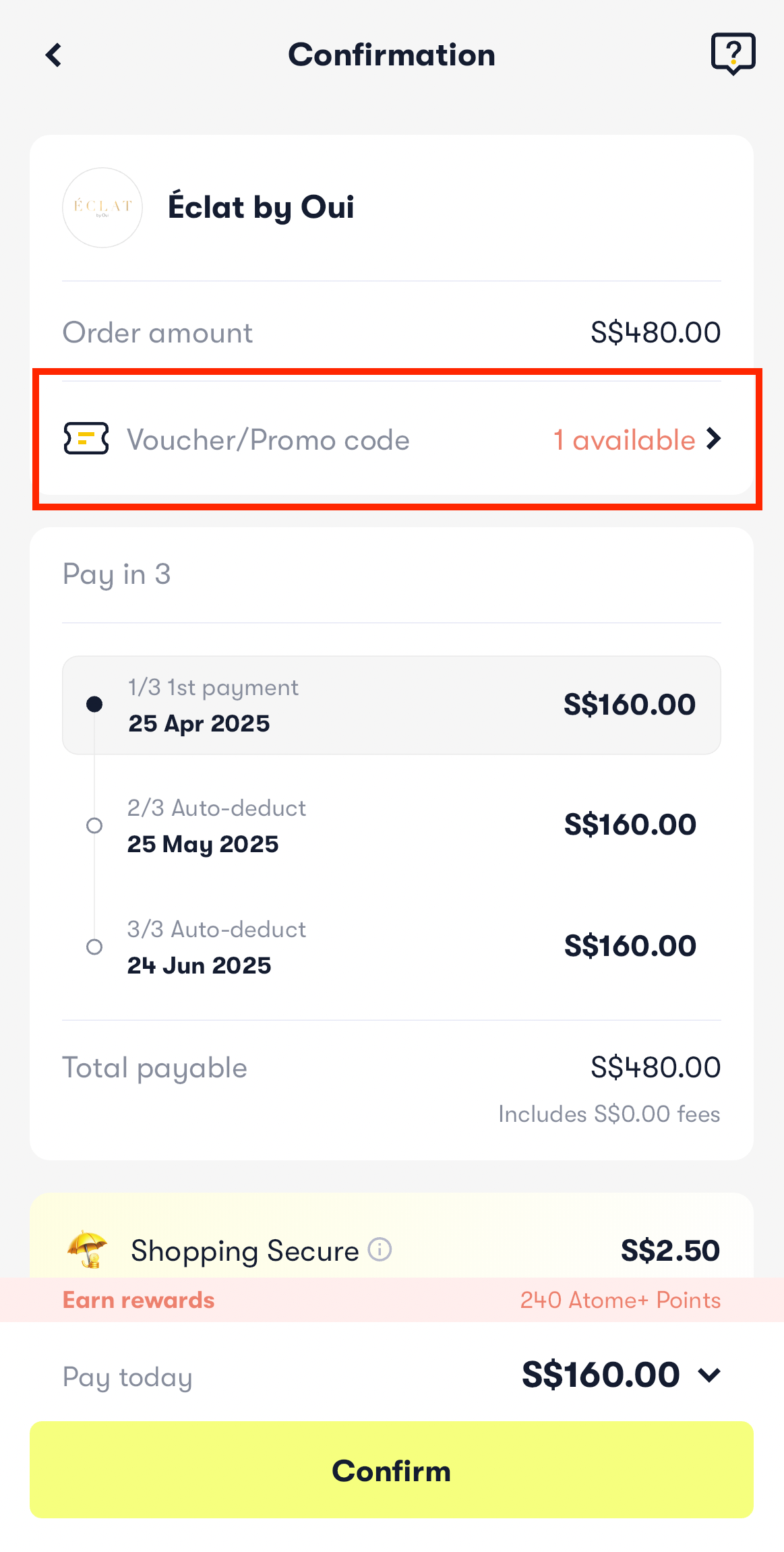The image size is (784, 1552).
Task: Open the help chat icon
Action: (x=733, y=54)
